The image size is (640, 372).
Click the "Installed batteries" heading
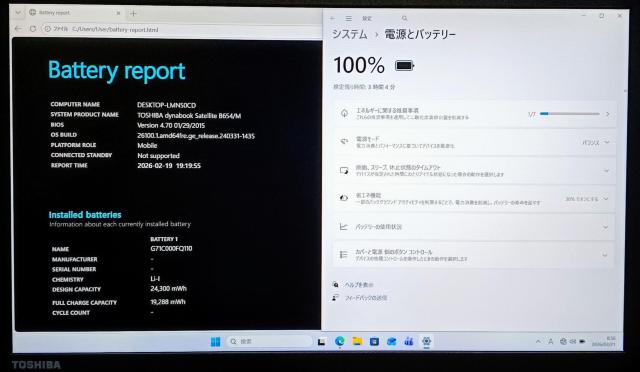(x=85, y=215)
